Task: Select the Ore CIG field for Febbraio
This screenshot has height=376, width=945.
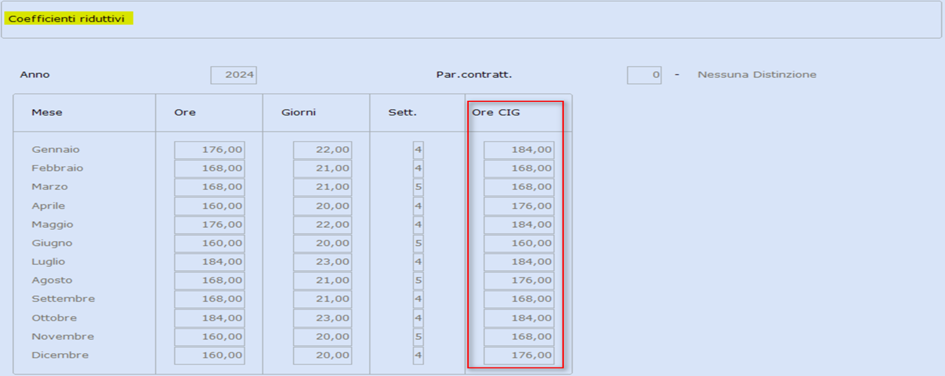Action: pyautogui.click(x=519, y=168)
